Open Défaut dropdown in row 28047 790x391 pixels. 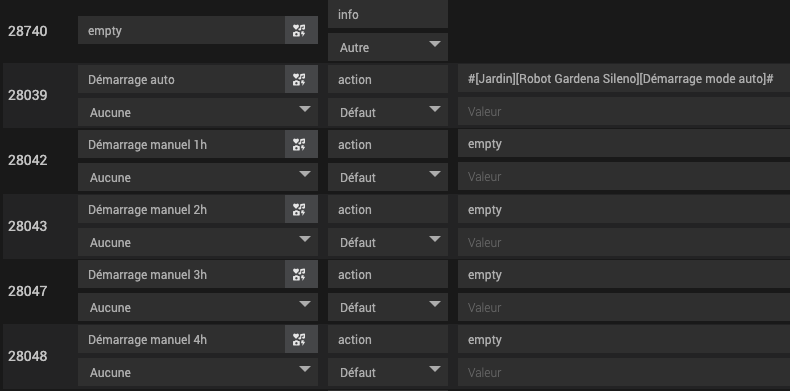tap(387, 307)
